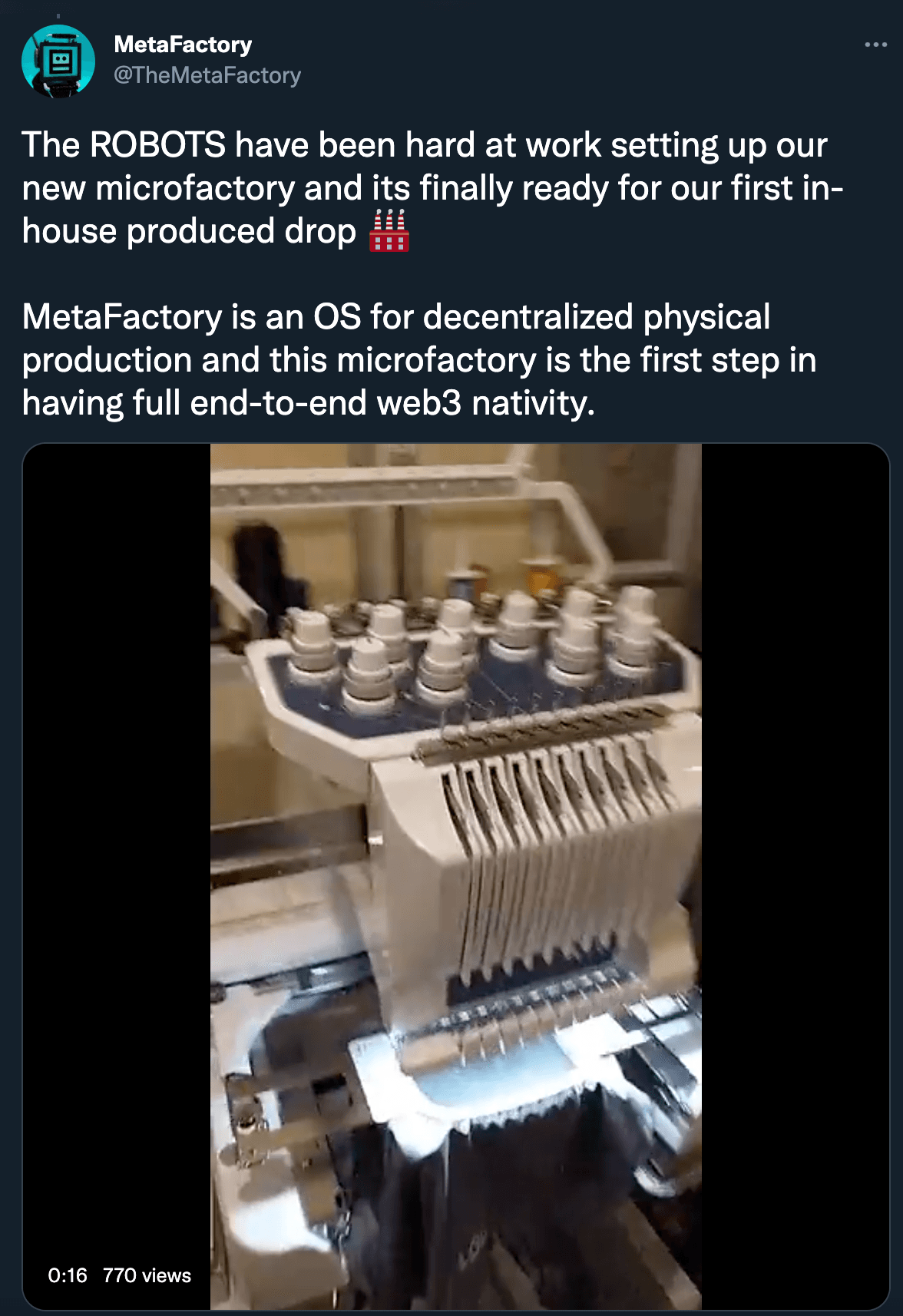Open the tweet's more options ellipsis
Image resolution: width=903 pixels, height=1316 pixels.
[x=875, y=45]
